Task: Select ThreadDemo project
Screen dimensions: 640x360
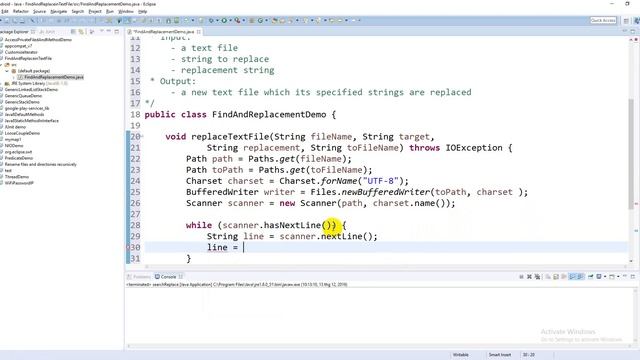Action: 17,177
